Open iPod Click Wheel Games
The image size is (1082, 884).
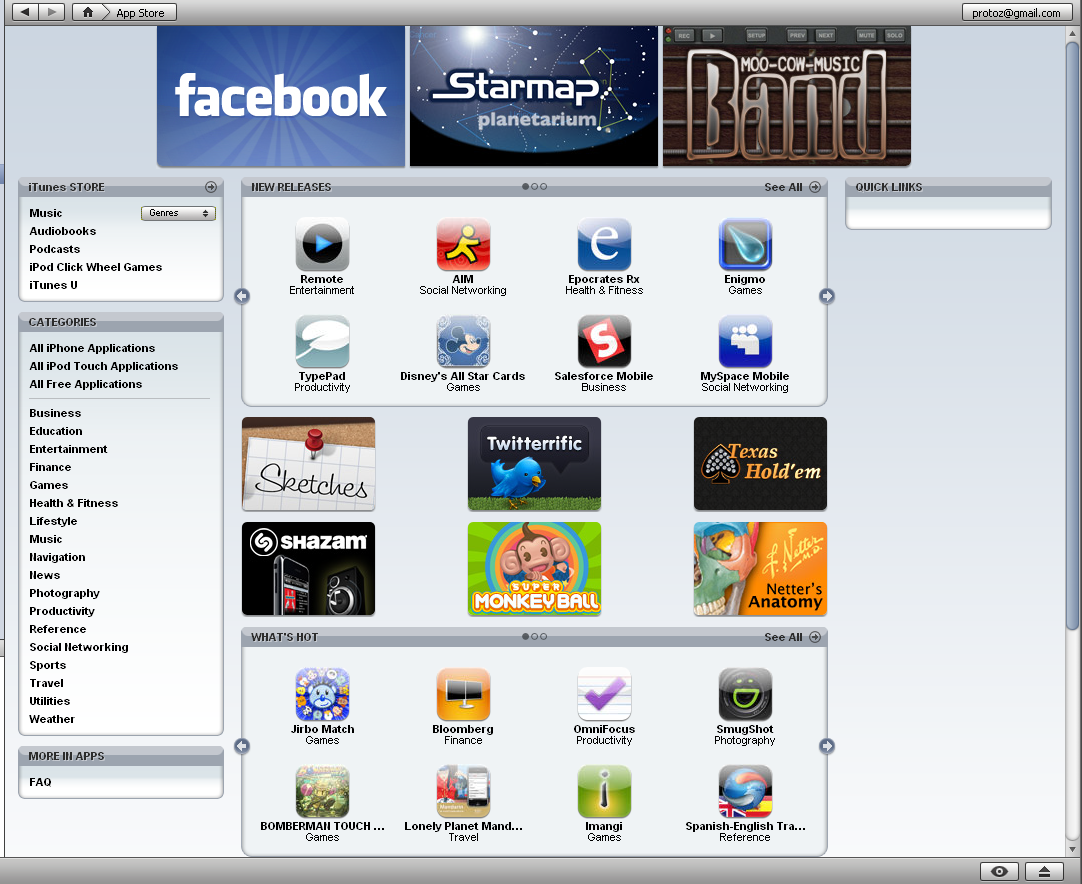[x=95, y=267]
